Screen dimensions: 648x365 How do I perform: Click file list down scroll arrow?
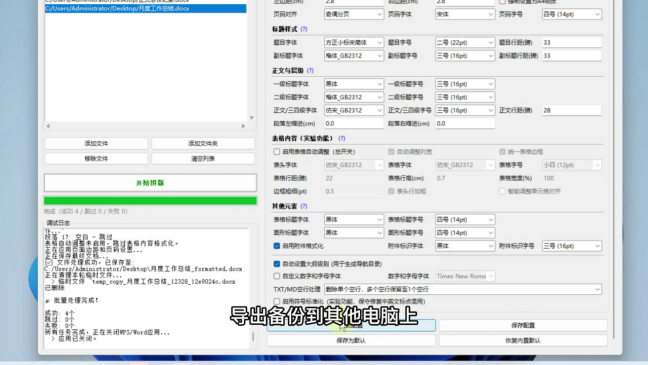click(251, 118)
